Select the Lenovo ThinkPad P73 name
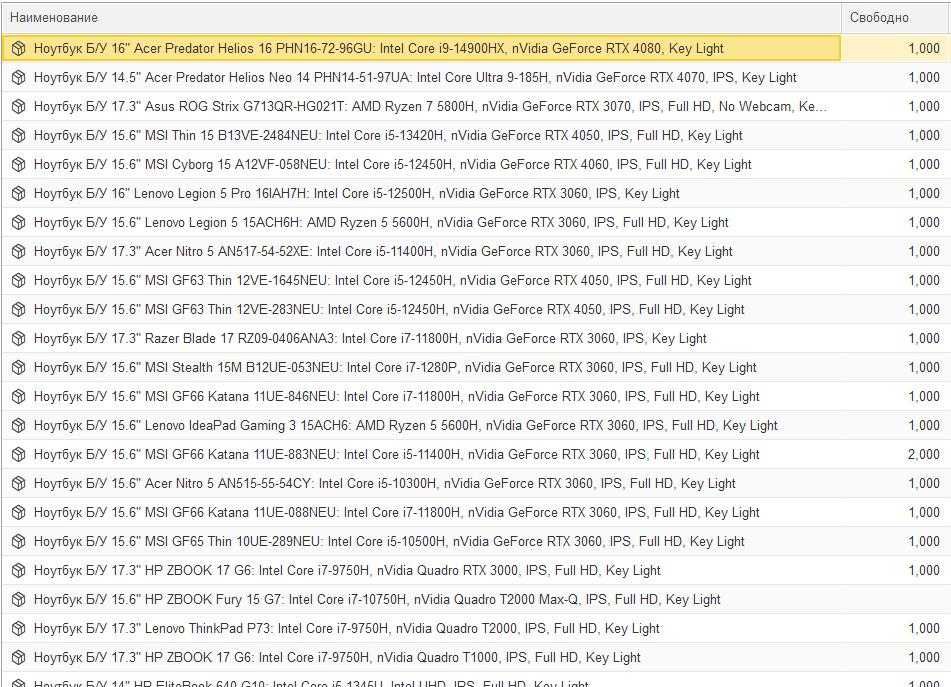This screenshot has height=687, width=951. (346, 629)
